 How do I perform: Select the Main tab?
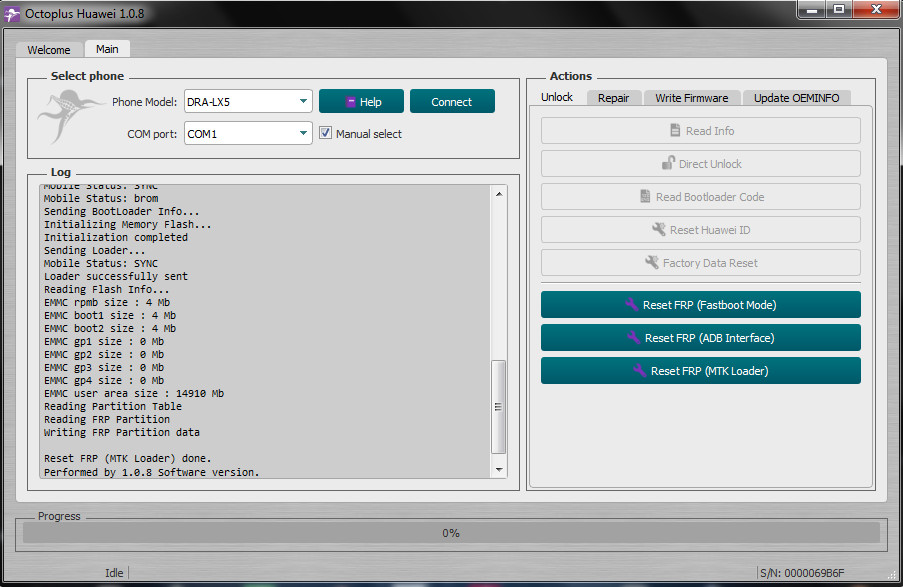click(107, 49)
